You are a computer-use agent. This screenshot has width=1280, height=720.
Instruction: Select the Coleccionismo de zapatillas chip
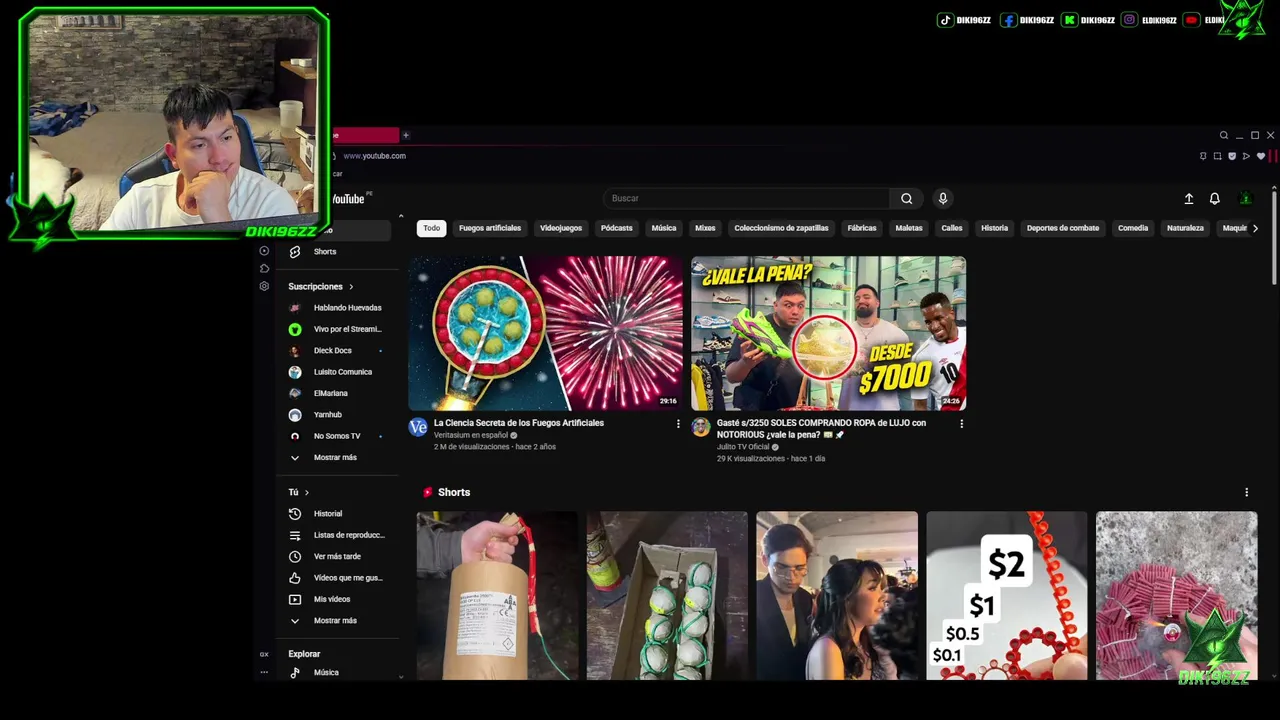click(781, 228)
